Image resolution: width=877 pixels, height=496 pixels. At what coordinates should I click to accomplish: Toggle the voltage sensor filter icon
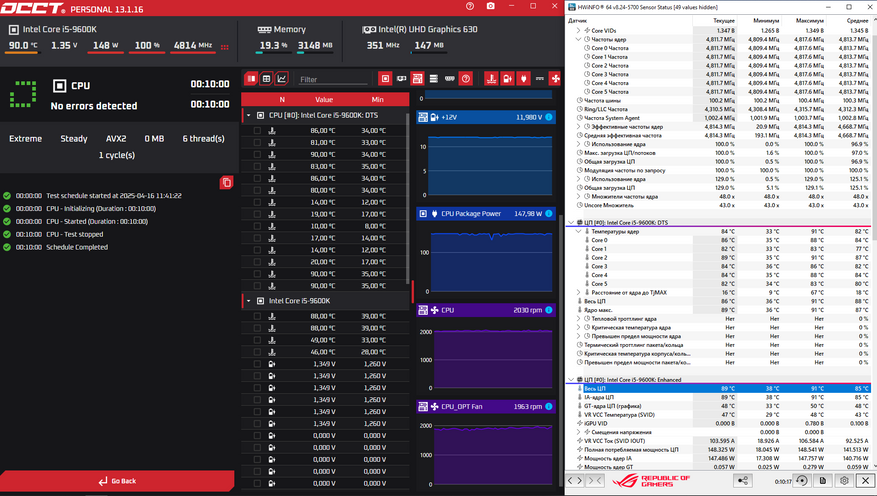tap(508, 79)
